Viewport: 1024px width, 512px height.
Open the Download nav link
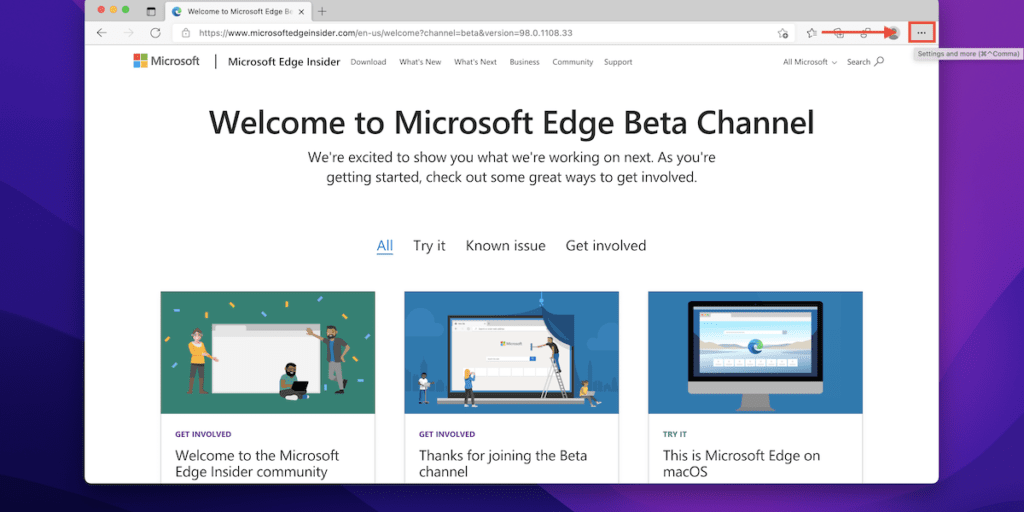[x=368, y=62]
